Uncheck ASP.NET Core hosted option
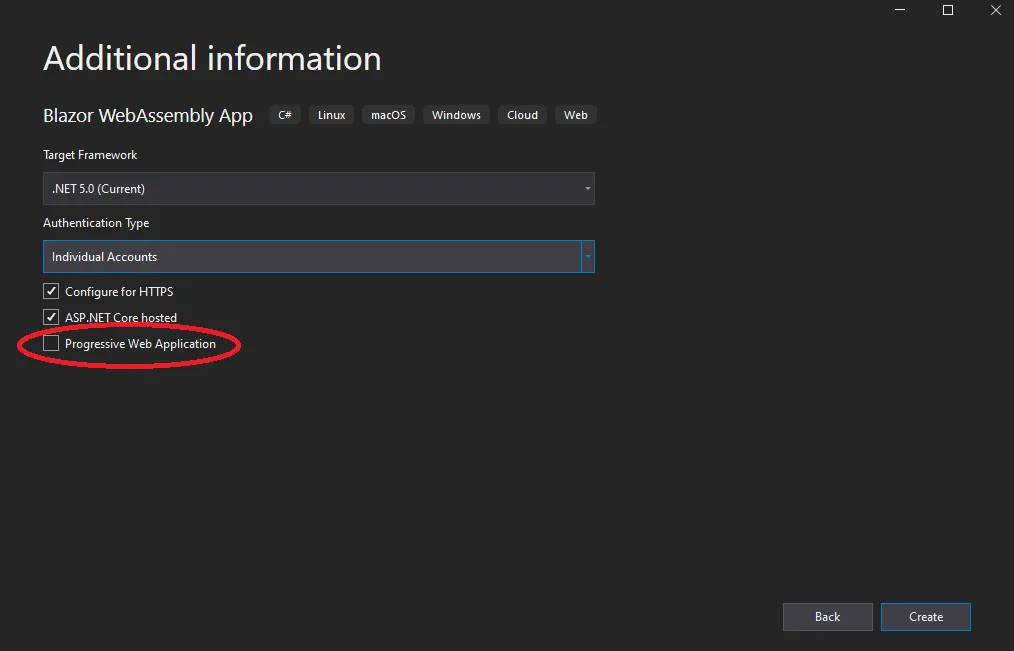Screen dimensions: 1014x651 (51, 317)
